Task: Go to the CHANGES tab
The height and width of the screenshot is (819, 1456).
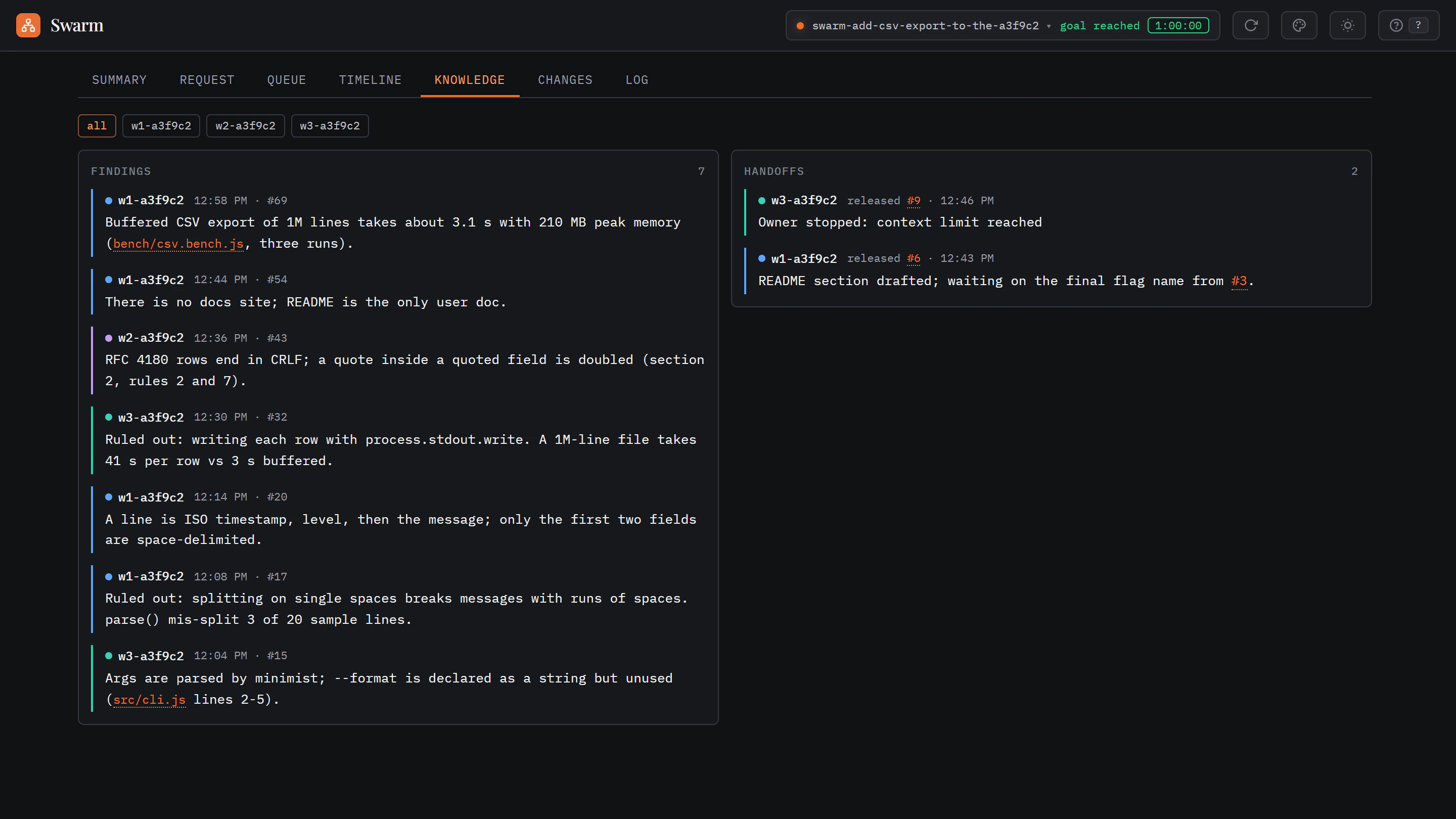Action: (x=565, y=80)
